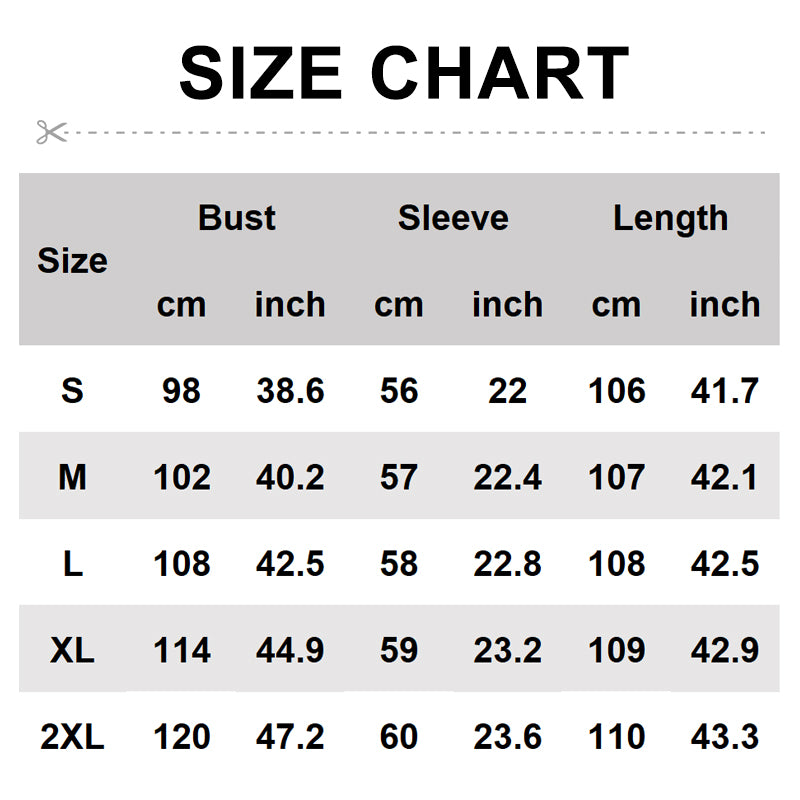Viewport: 800px width, 800px height.
Task: Click the 102 cm bust value
Action: coord(181,478)
